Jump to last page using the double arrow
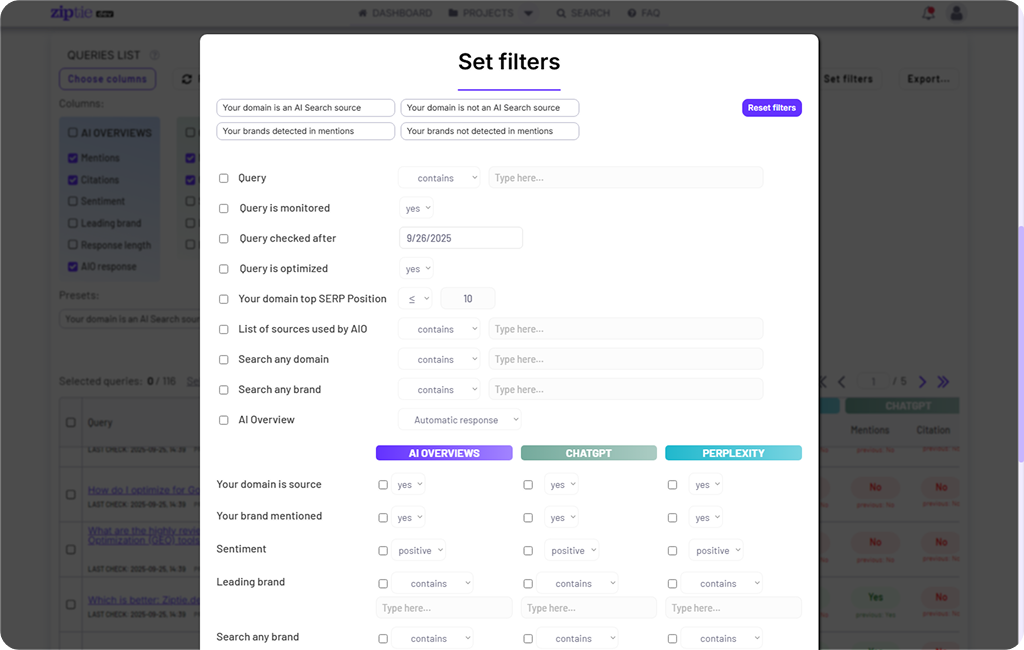 (x=943, y=382)
